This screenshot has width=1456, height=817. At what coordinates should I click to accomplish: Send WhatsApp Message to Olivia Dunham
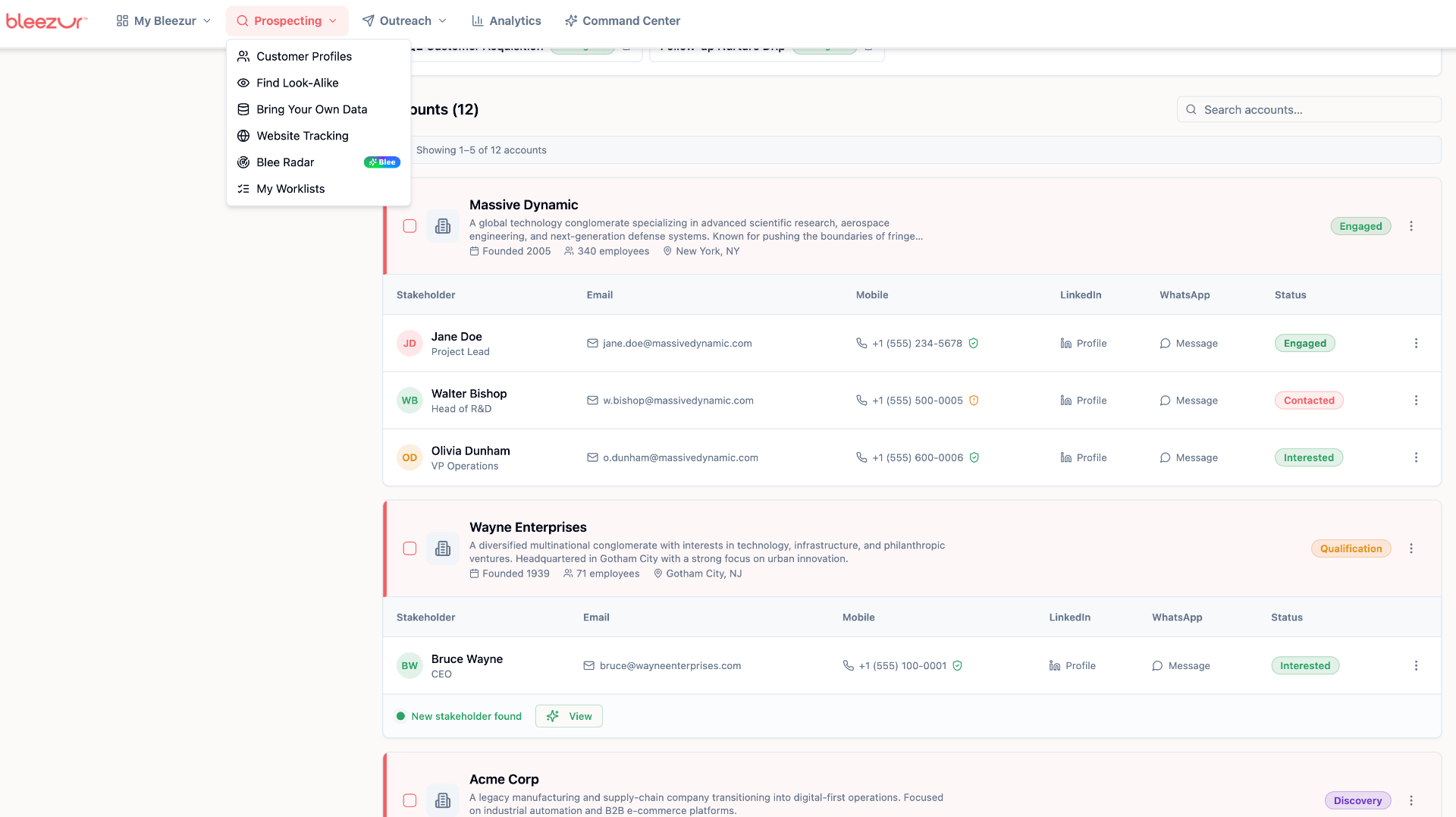pos(1188,457)
